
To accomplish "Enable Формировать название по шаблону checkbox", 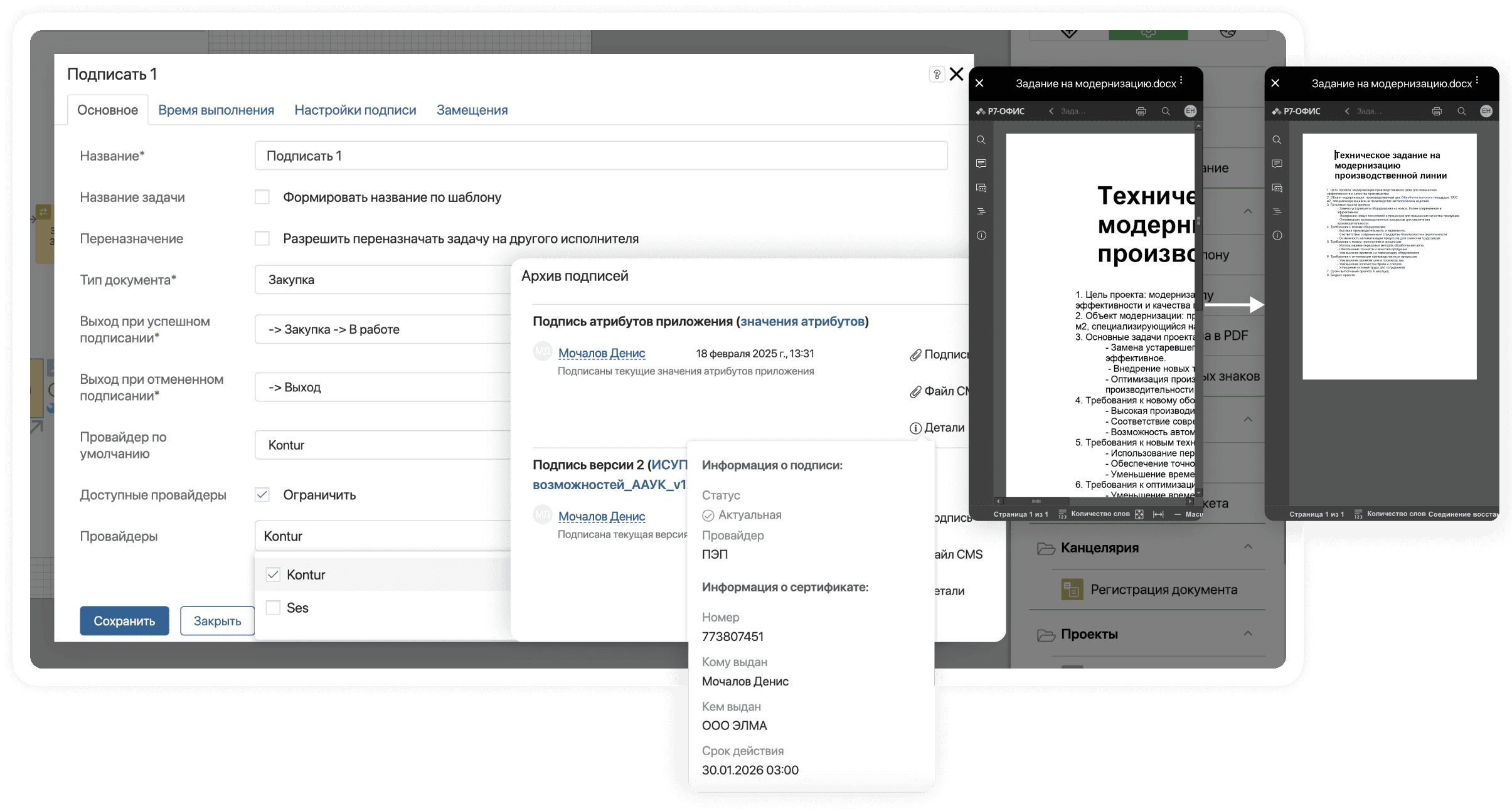I will click(x=262, y=198).
